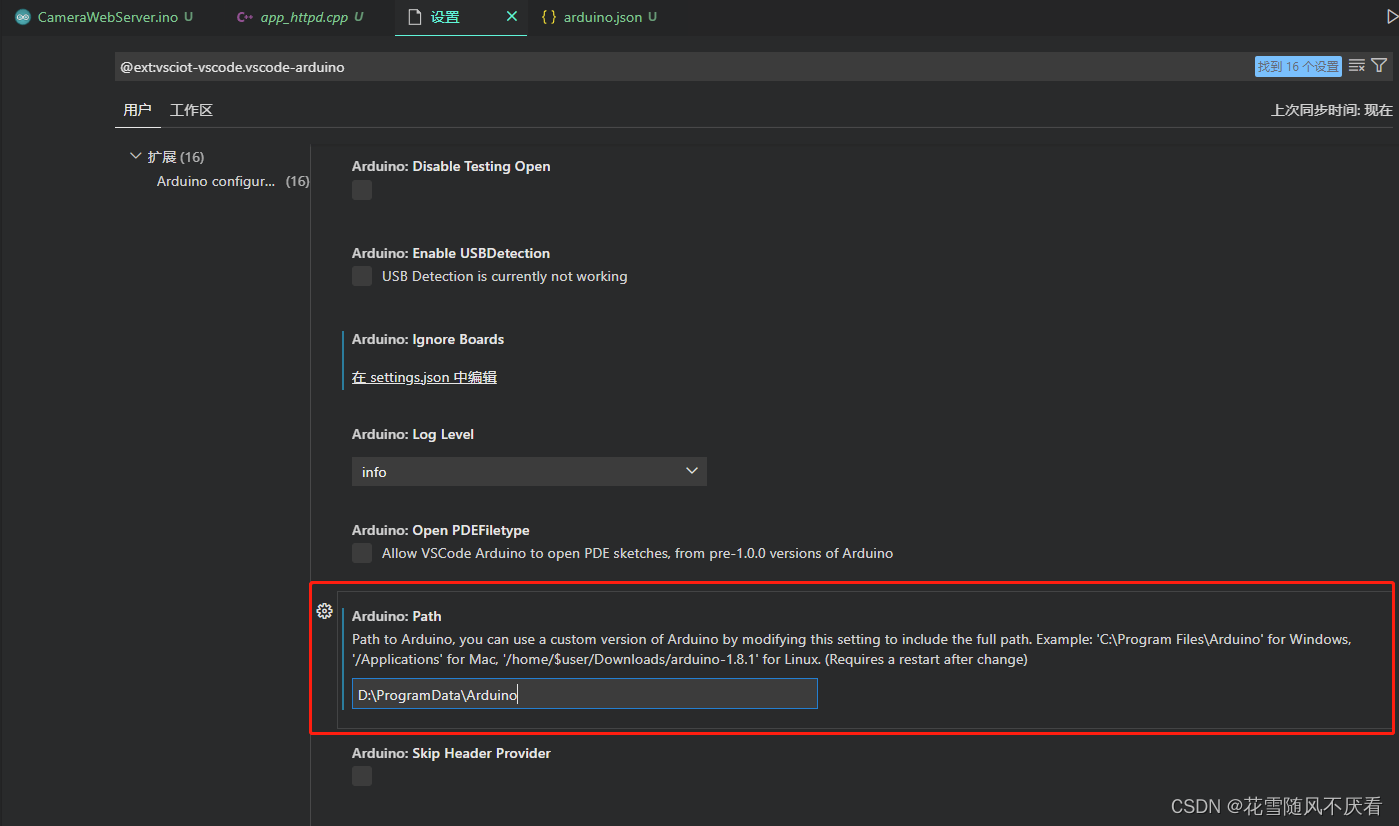Click the Arduino: Disable Testing Open heading
Image resolution: width=1399 pixels, height=826 pixels.
[x=451, y=166]
